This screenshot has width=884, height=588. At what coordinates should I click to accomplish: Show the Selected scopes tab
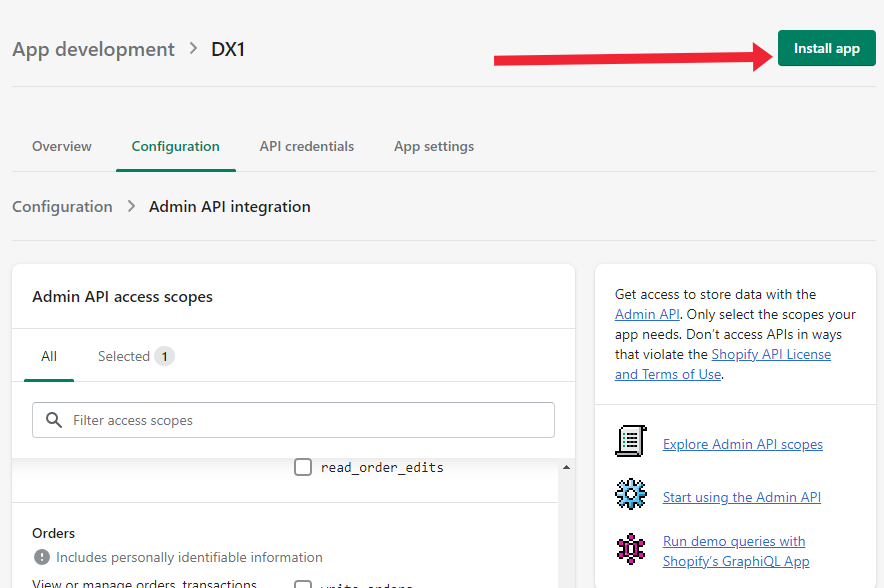(x=136, y=356)
